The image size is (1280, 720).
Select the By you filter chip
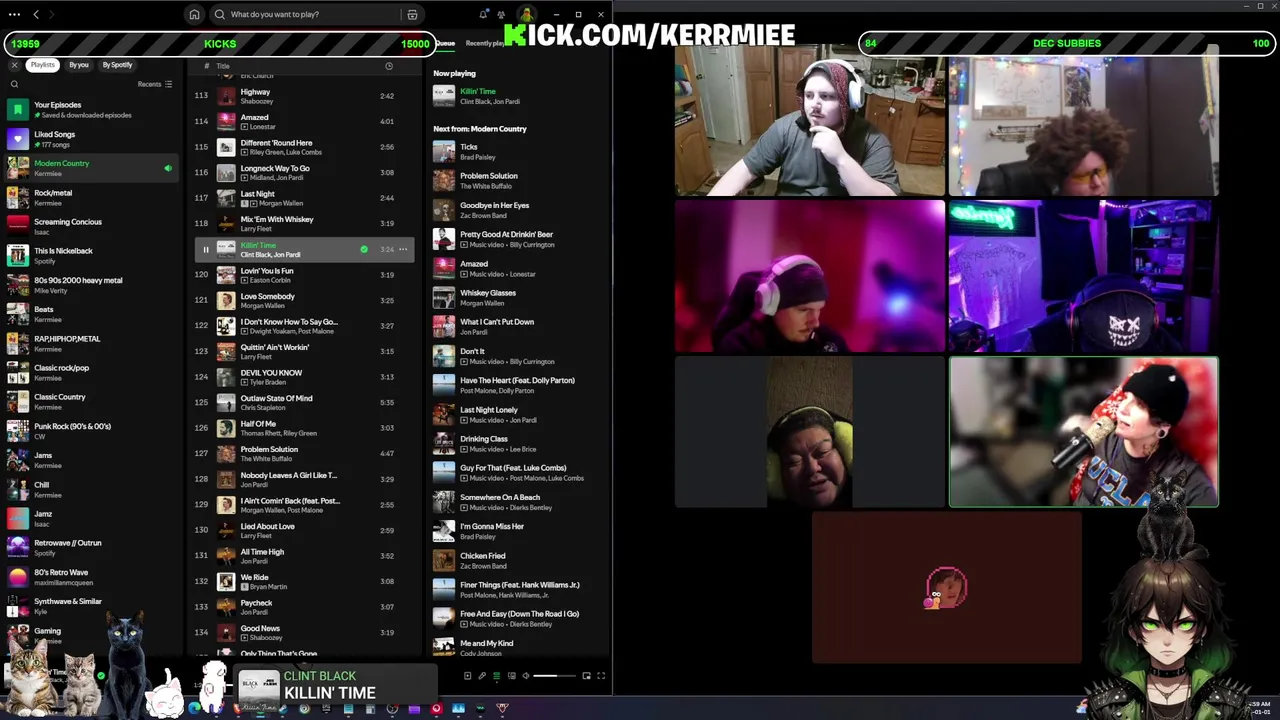point(79,65)
